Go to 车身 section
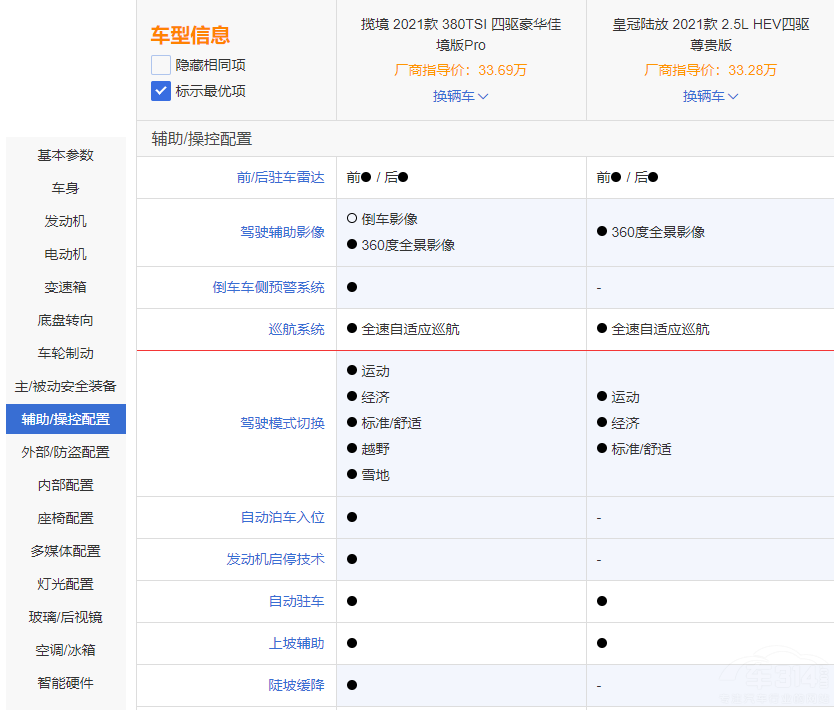The width and height of the screenshot is (834, 710). (66, 188)
